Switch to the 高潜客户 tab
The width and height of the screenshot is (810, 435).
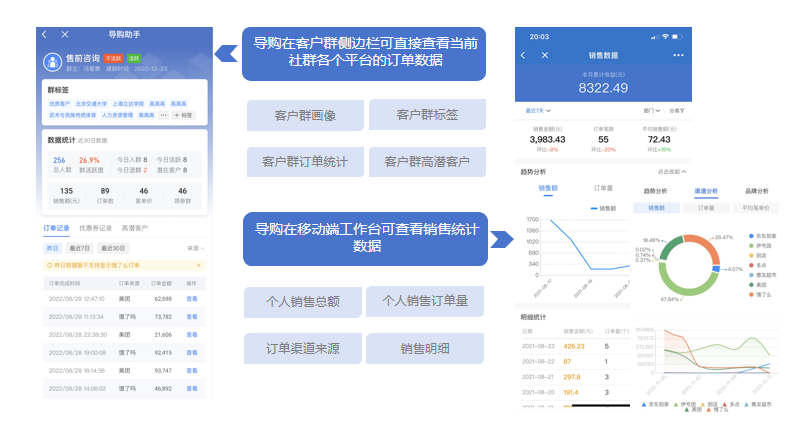coord(134,228)
